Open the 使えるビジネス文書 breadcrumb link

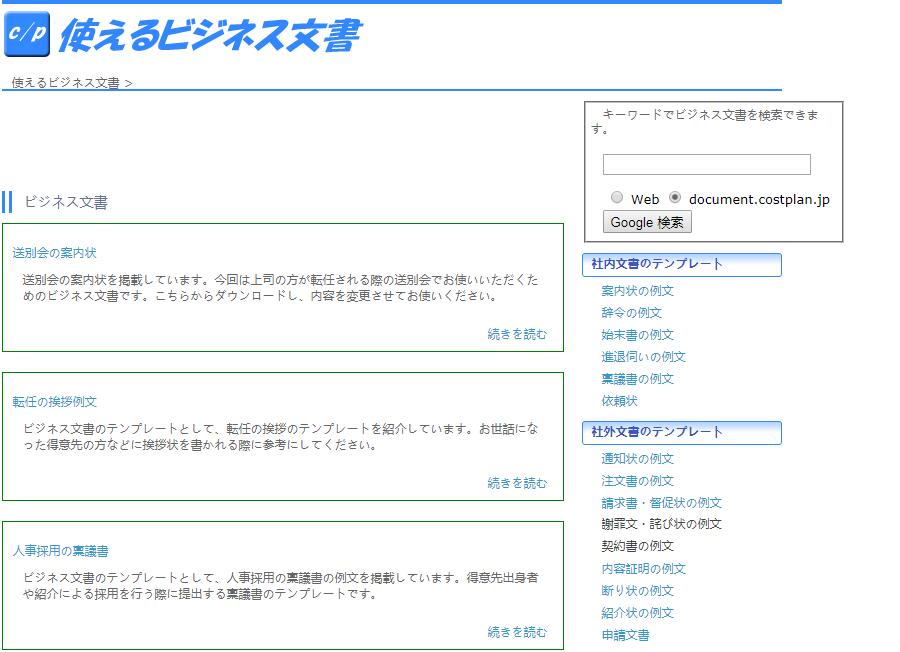coord(65,83)
